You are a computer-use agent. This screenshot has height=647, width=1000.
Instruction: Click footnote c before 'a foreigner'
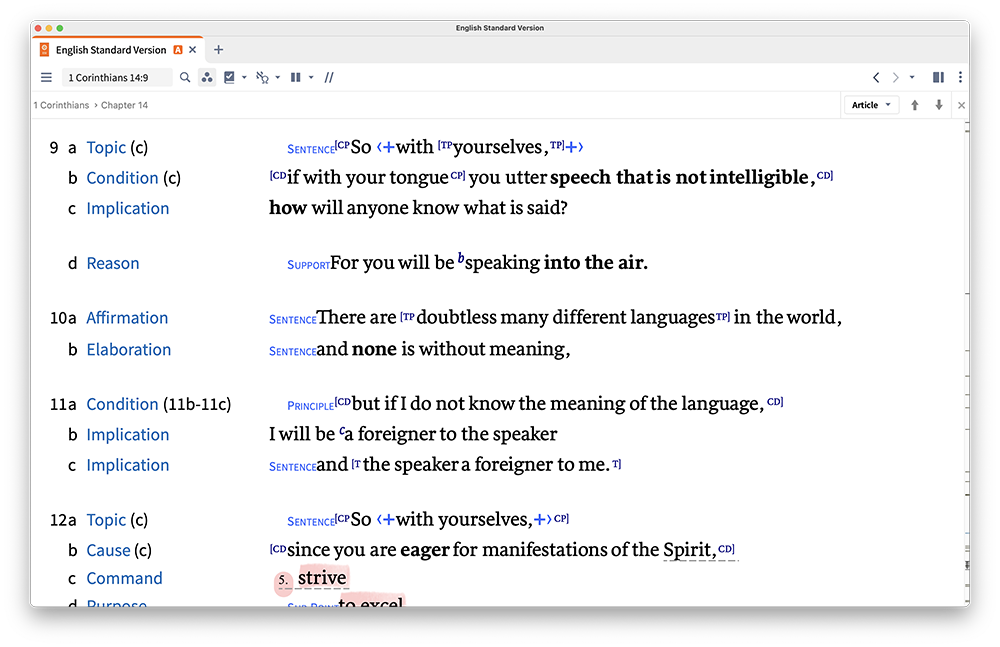point(342,431)
